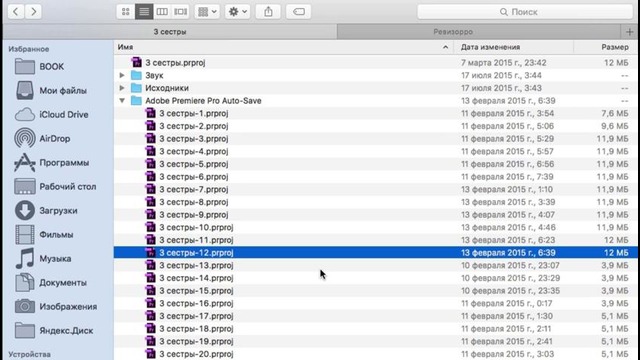The image size is (640, 360).
Task: Switch to Cover Flow view mode
Action: click(180, 11)
